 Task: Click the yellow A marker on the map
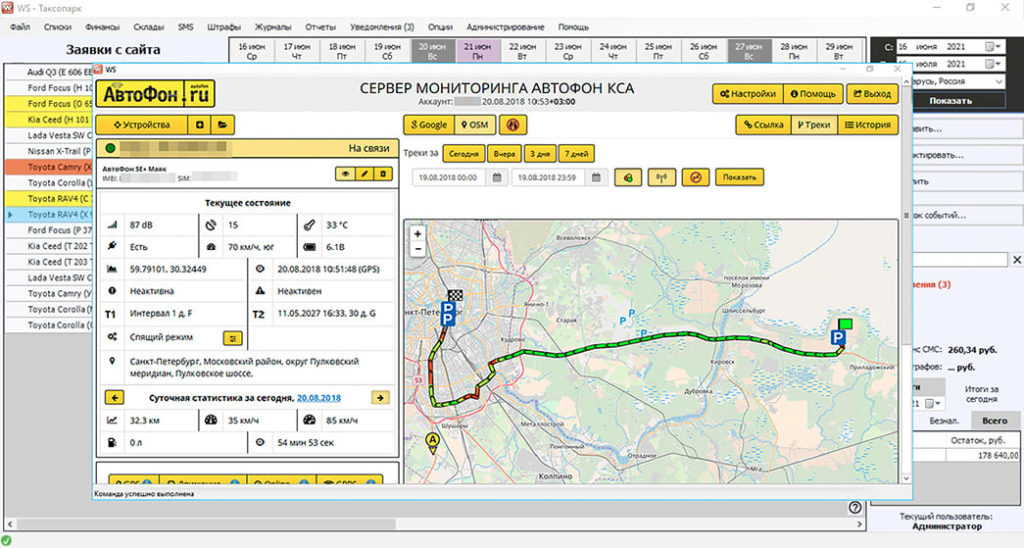point(432,441)
